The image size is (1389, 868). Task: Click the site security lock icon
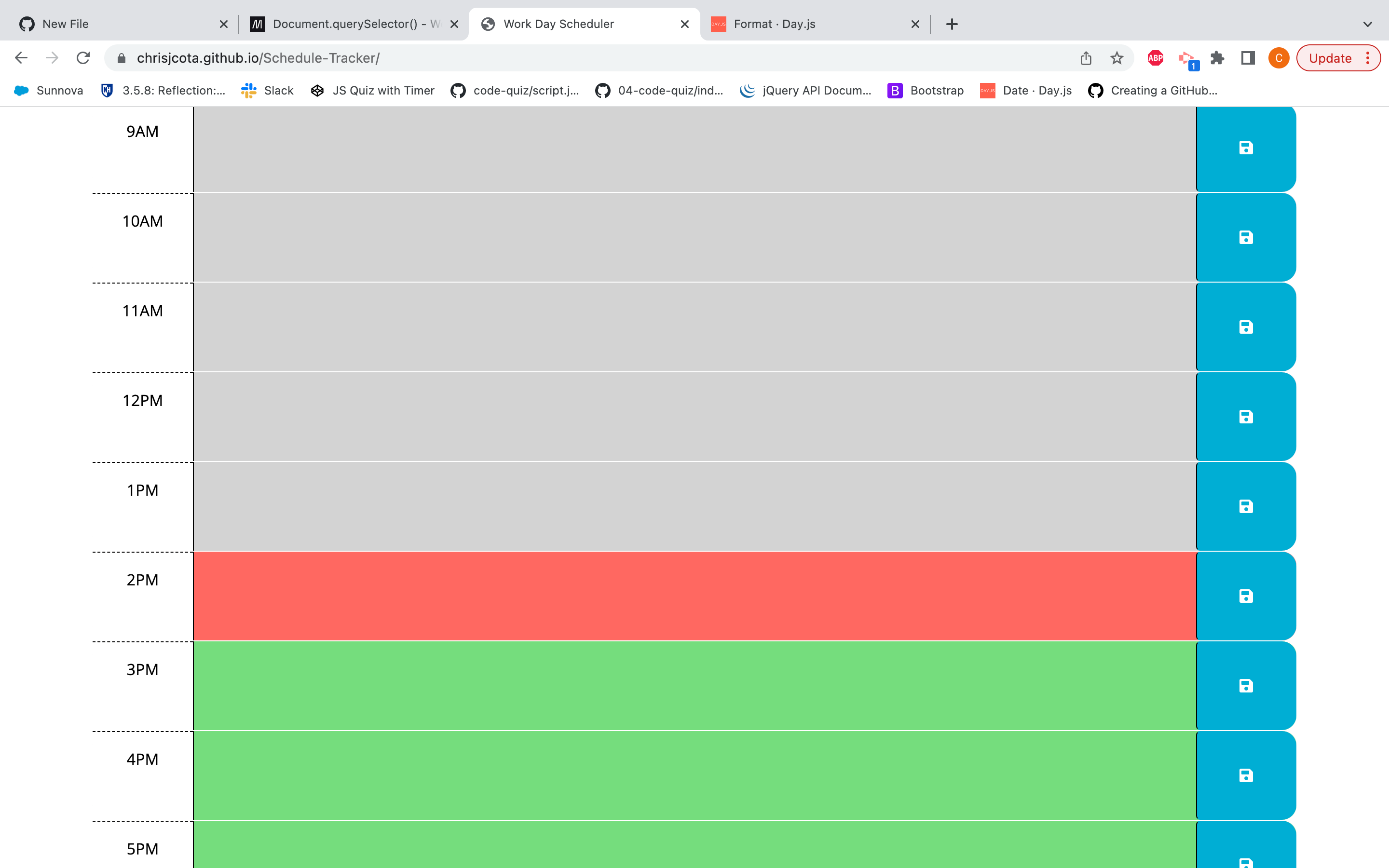pyautogui.click(x=121, y=57)
